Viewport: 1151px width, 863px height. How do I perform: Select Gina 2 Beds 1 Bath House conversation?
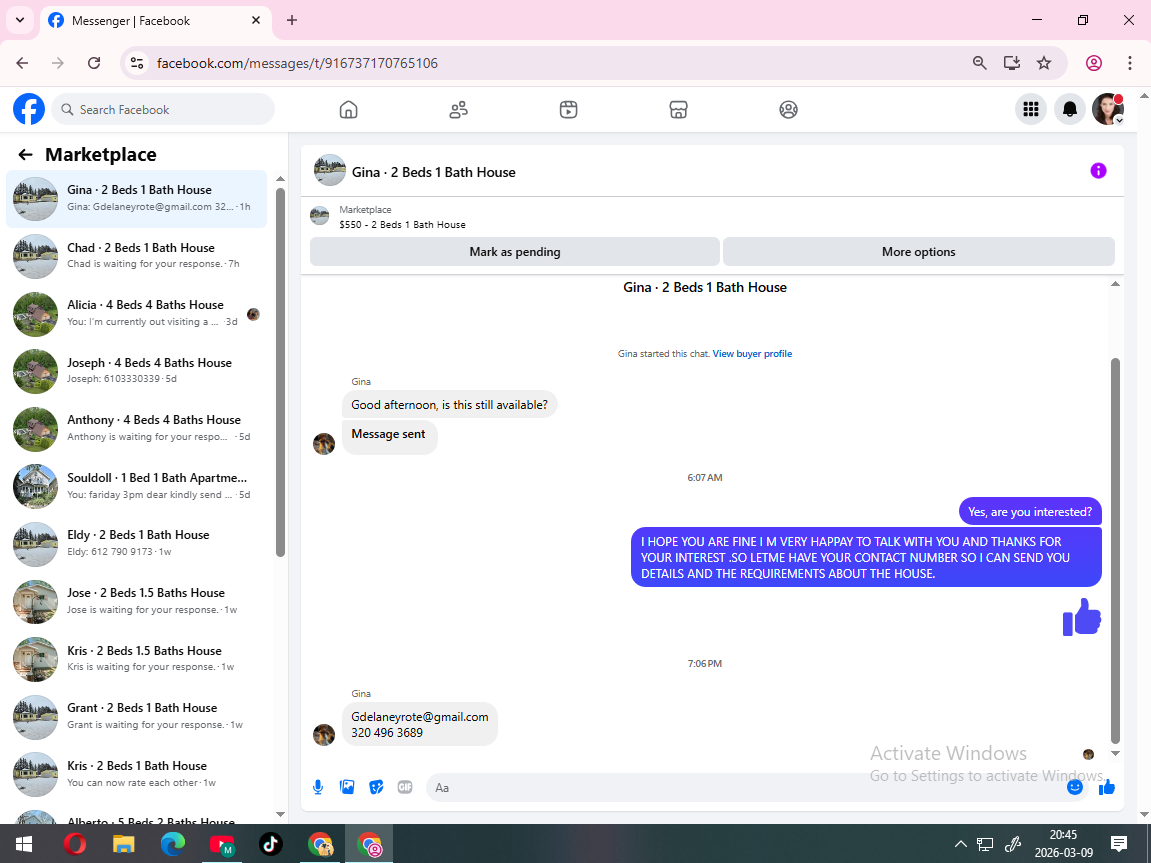coord(137,198)
